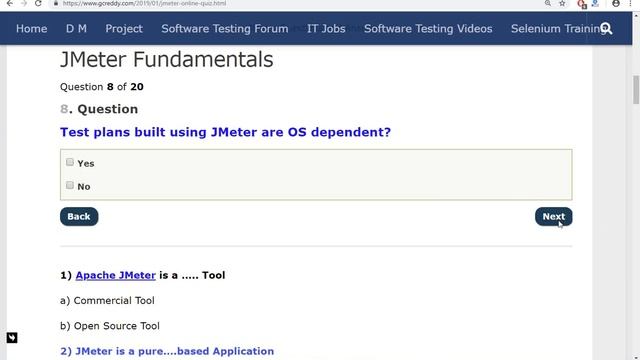This screenshot has width=640, height=360.
Task: Click the zoom magnifier icon in address bar
Action: [x=548, y=3]
